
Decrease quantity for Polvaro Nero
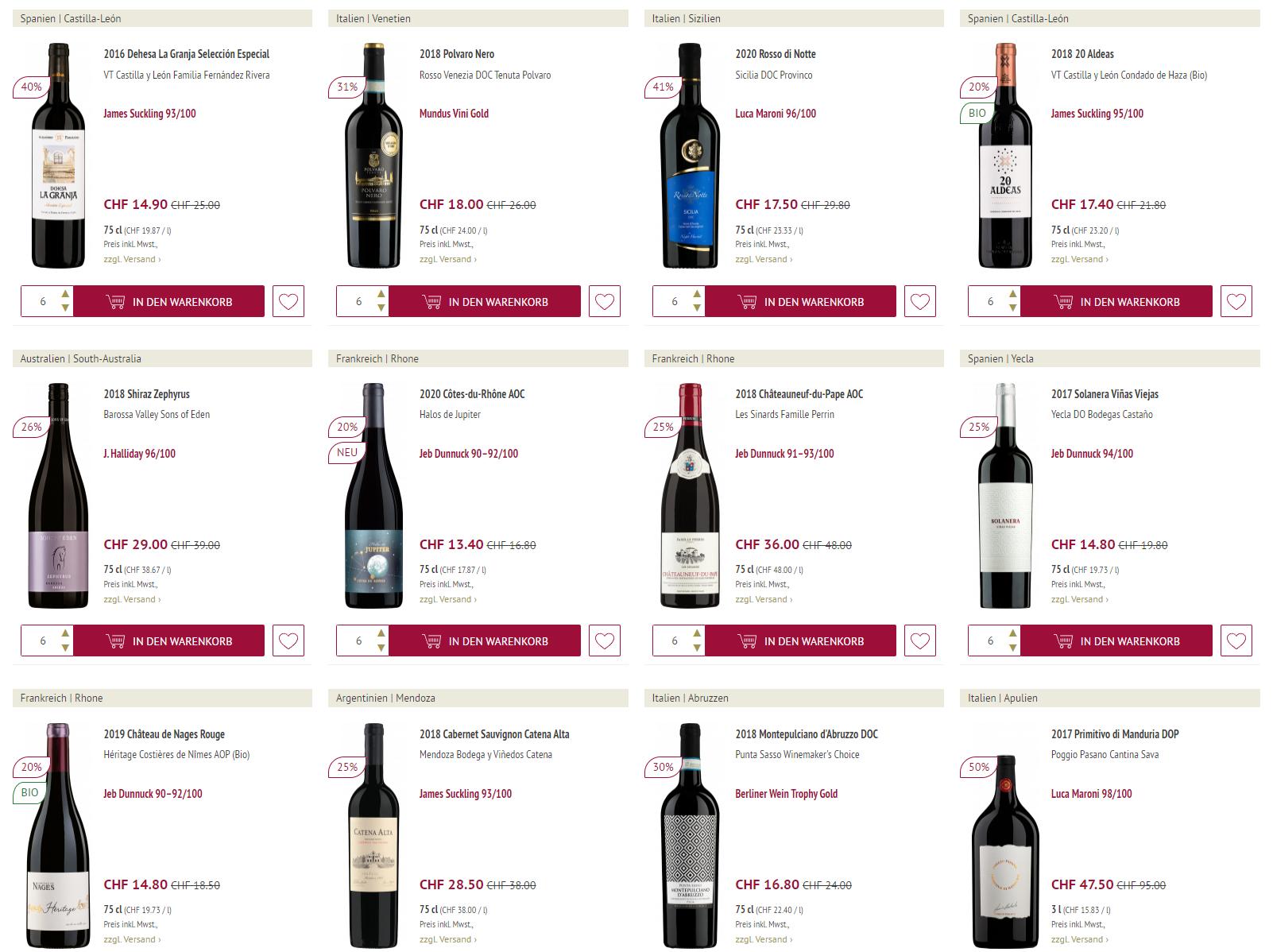point(381,308)
